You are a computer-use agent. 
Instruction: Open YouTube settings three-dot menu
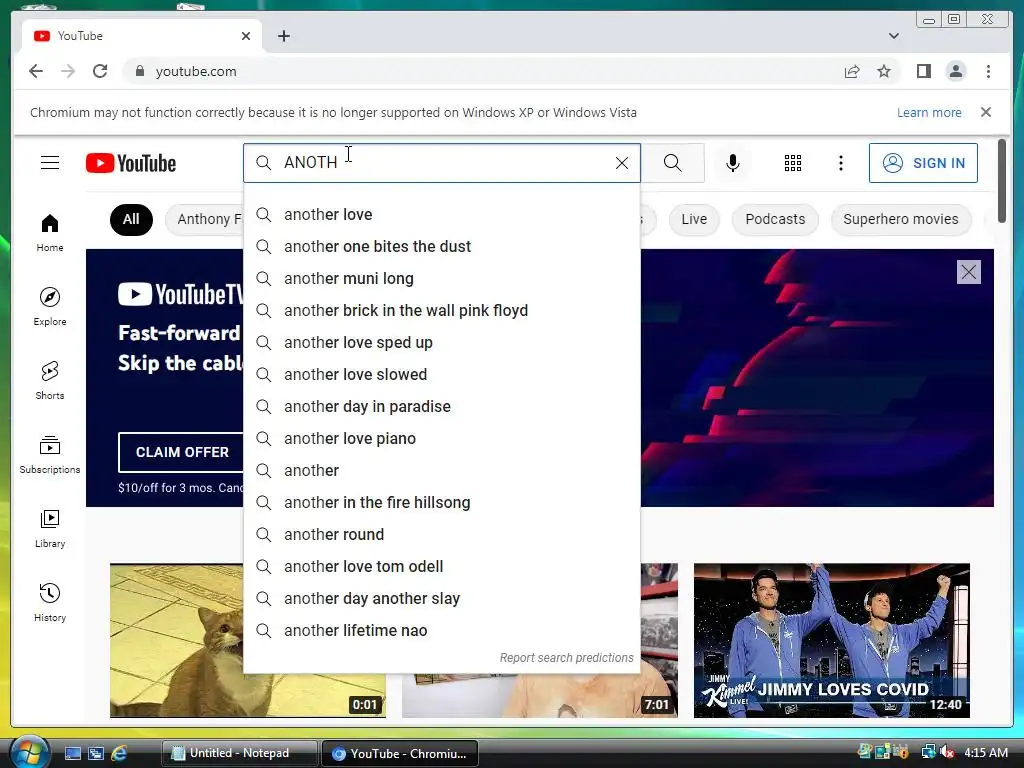(841, 163)
